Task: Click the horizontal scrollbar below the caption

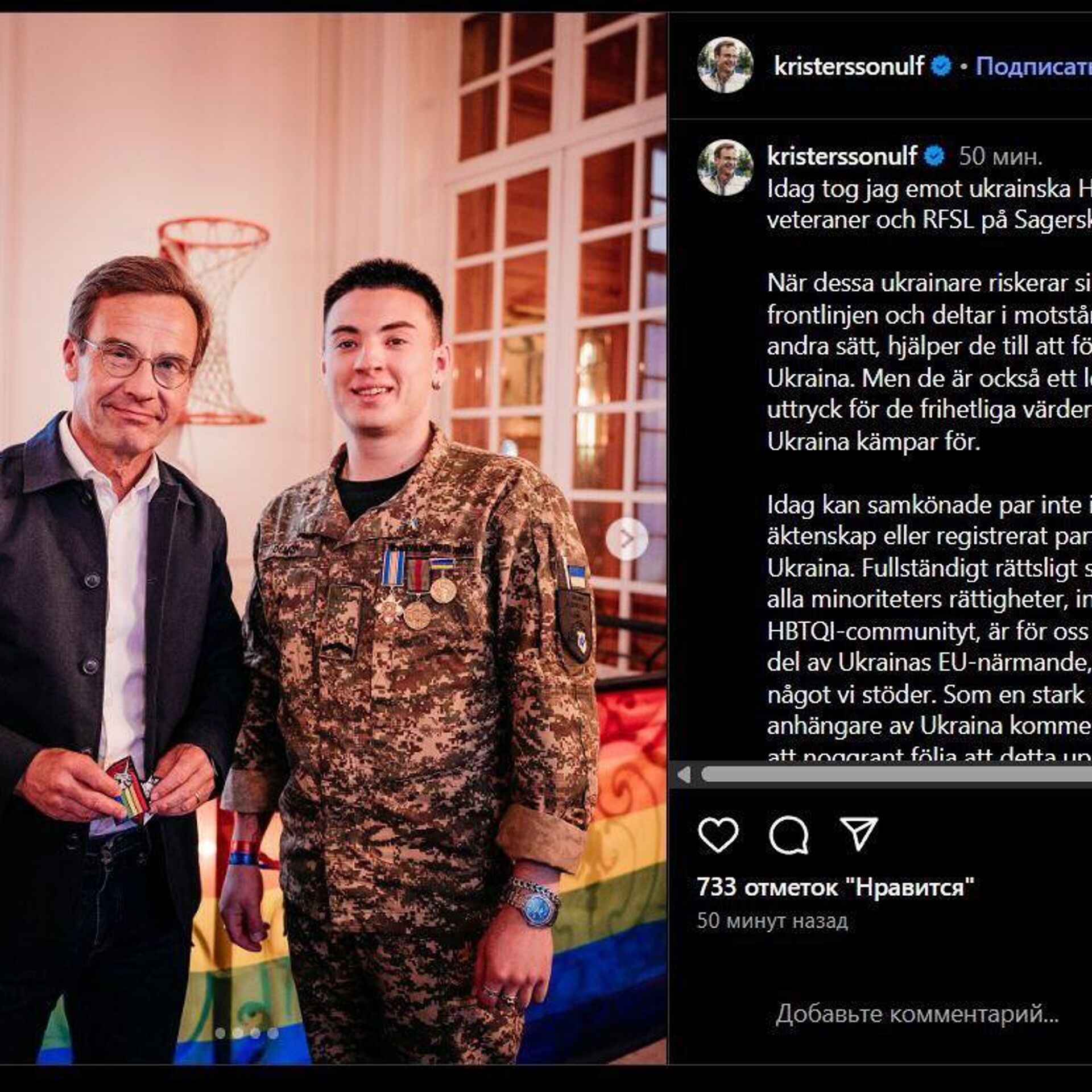Action: pos(896,774)
